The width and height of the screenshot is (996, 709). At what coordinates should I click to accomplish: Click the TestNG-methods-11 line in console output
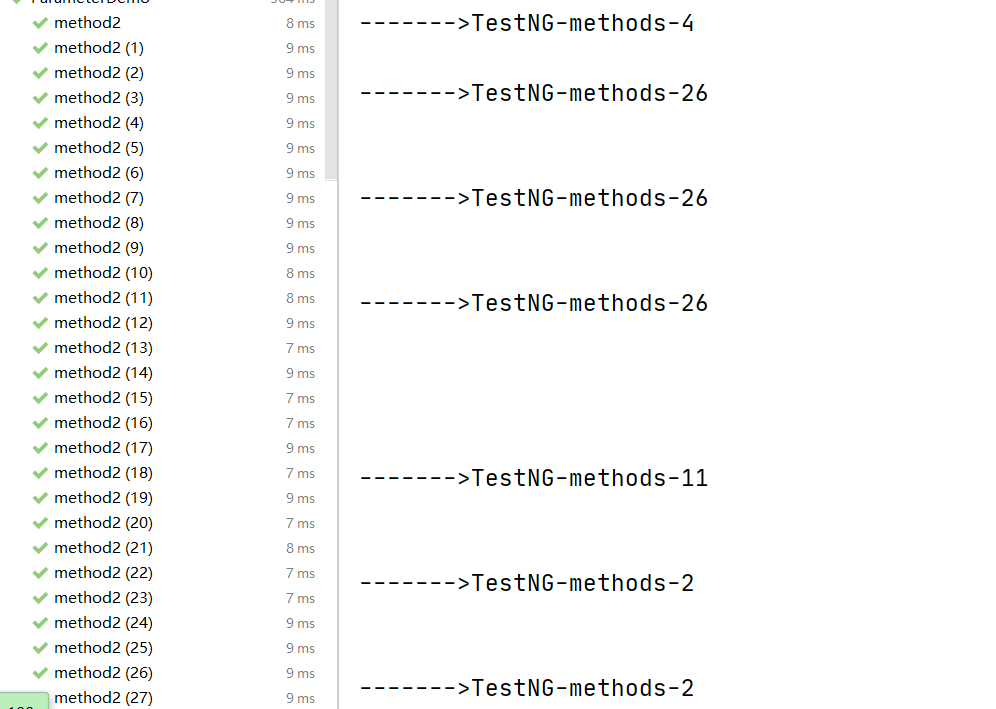[x=533, y=479]
